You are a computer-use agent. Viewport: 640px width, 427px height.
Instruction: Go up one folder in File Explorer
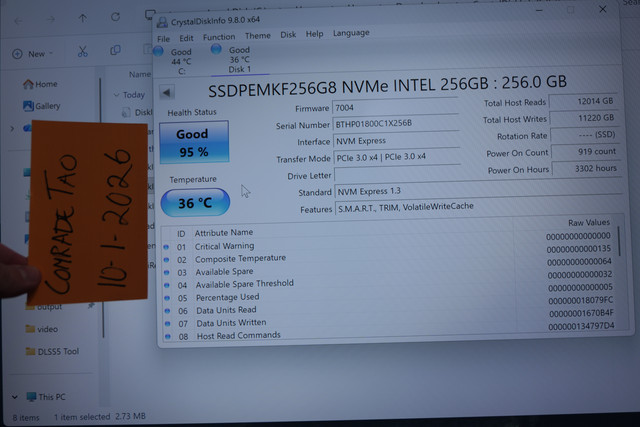(x=83, y=18)
